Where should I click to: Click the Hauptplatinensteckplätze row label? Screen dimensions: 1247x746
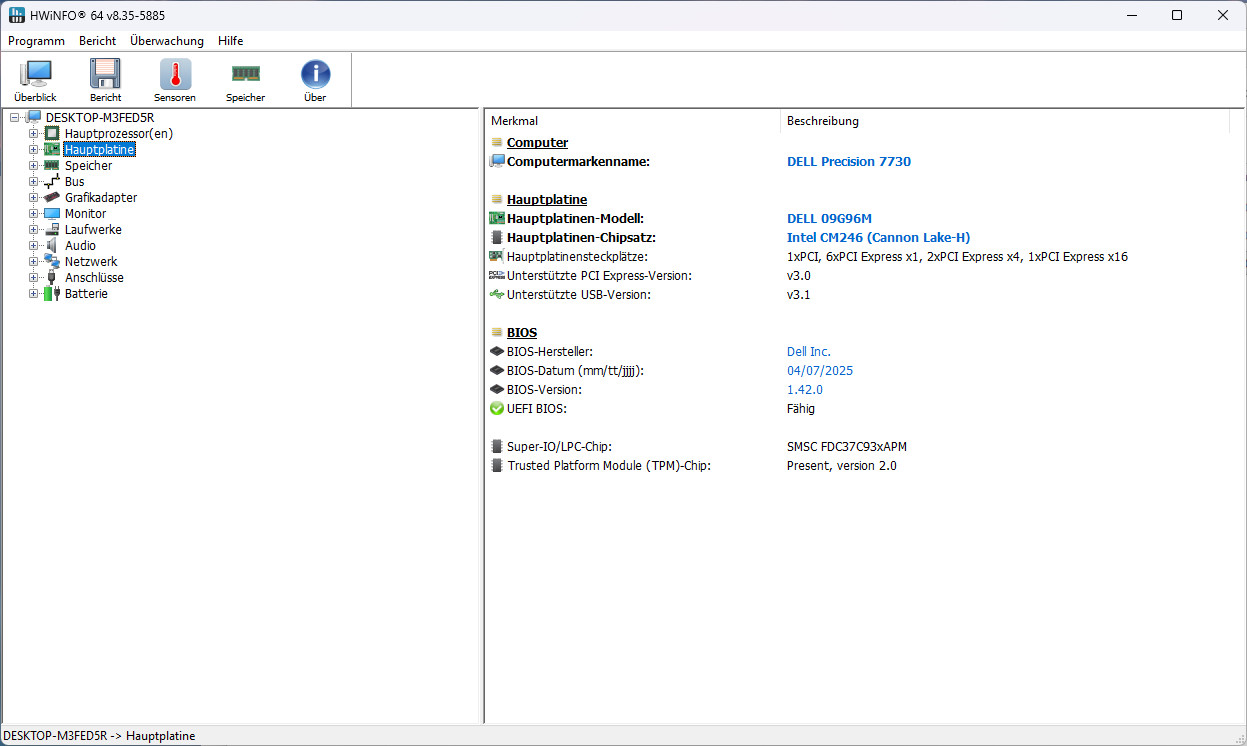click(577, 257)
